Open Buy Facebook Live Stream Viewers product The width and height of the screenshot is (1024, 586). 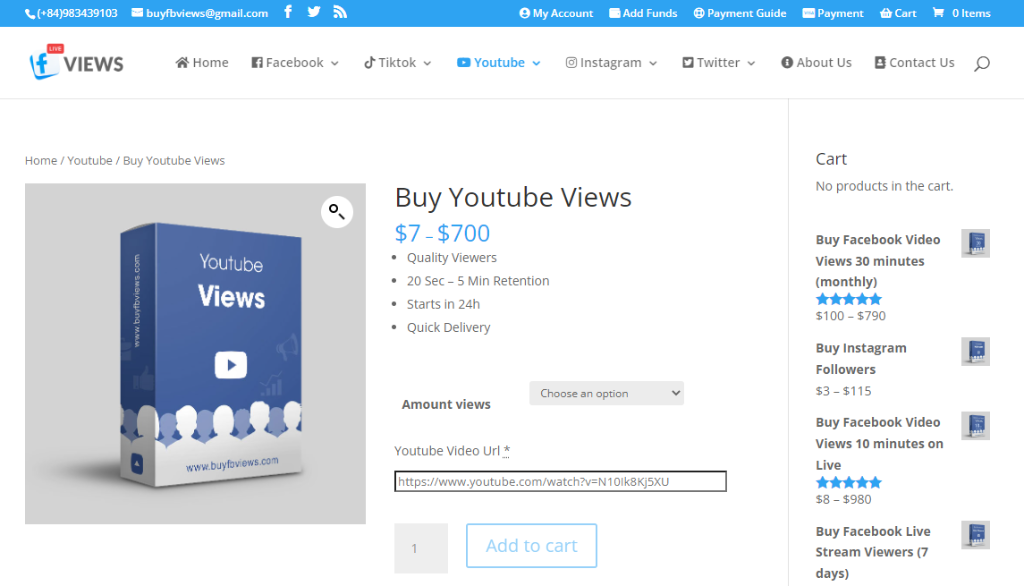(873, 552)
